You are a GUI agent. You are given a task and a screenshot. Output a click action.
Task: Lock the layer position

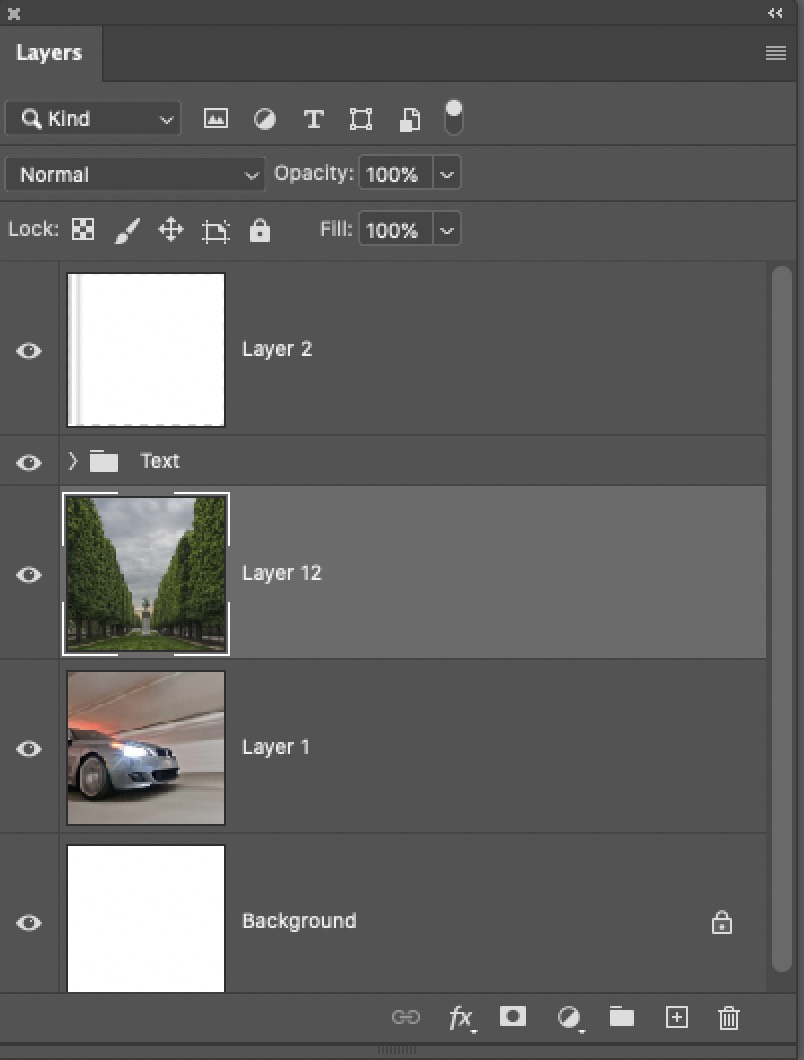pyautogui.click(x=170, y=229)
